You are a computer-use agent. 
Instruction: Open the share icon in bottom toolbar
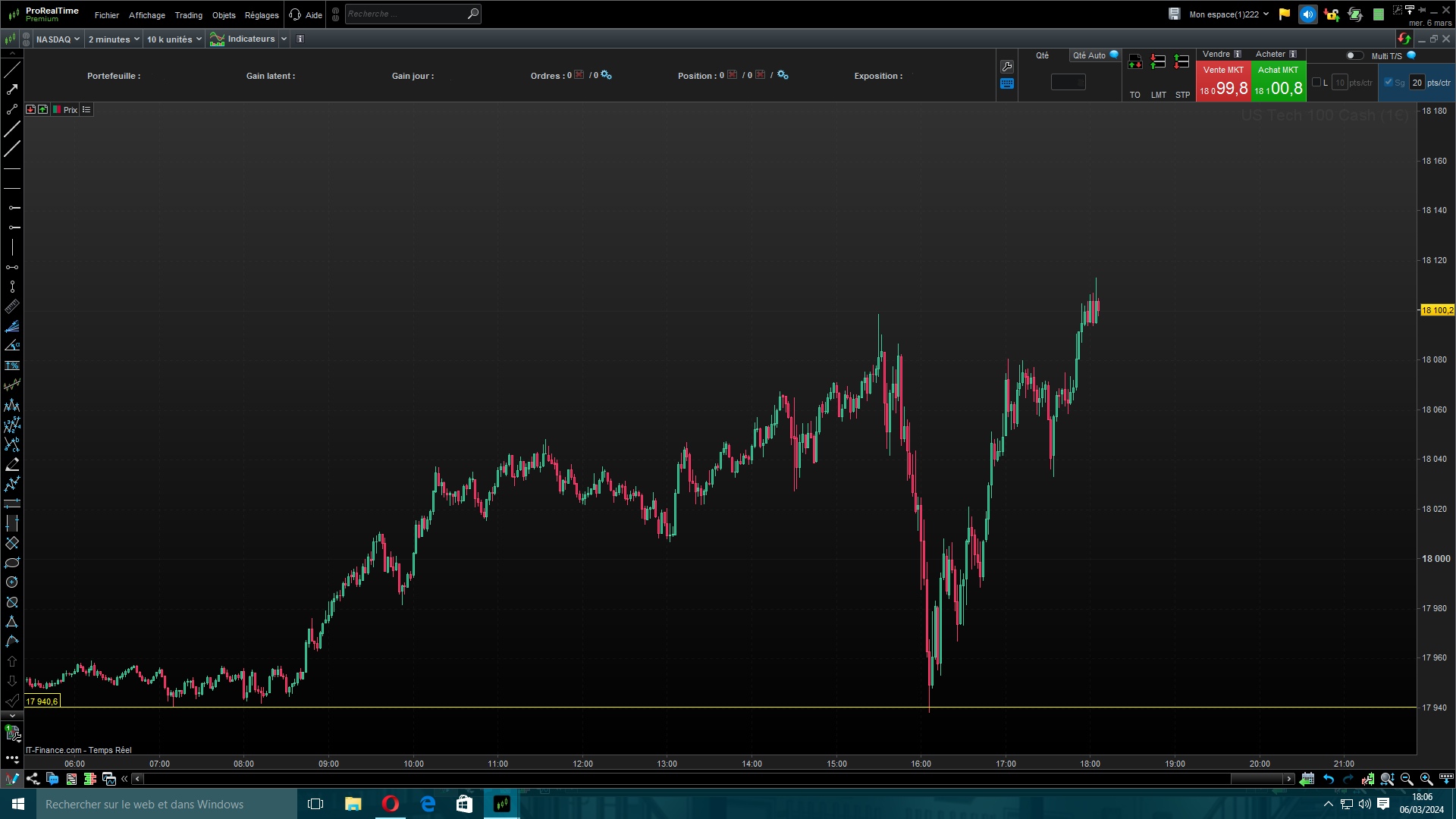point(33,779)
